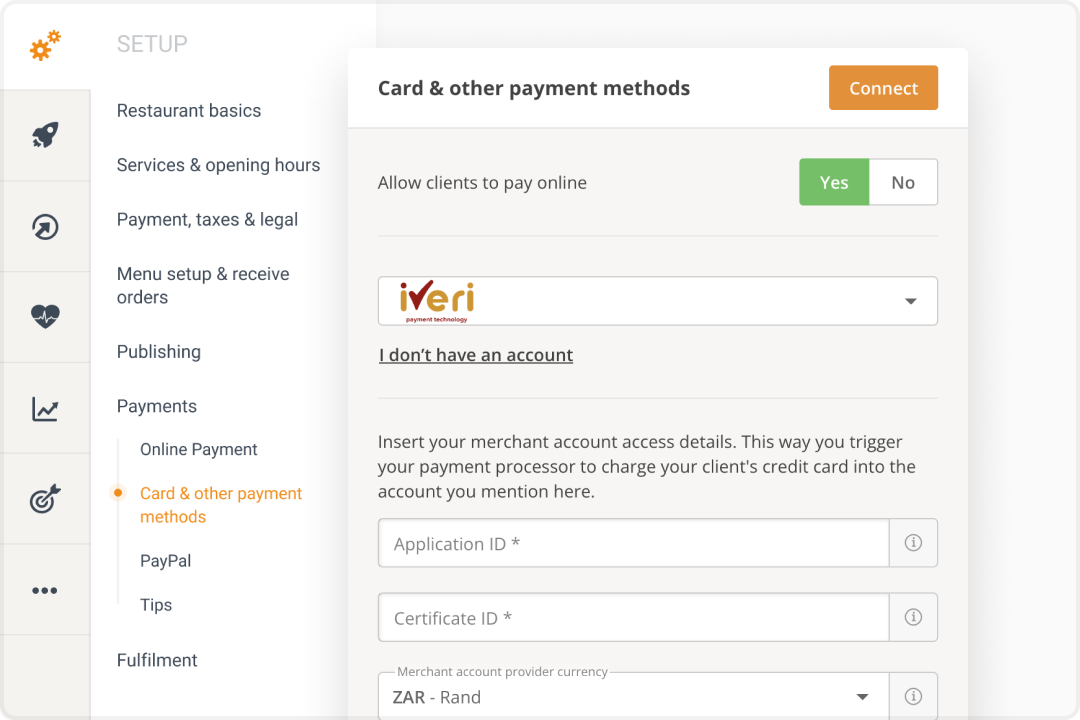The height and width of the screenshot is (720, 1080).
Task: Click the target with arrow icon
Action: [x=45, y=499]
